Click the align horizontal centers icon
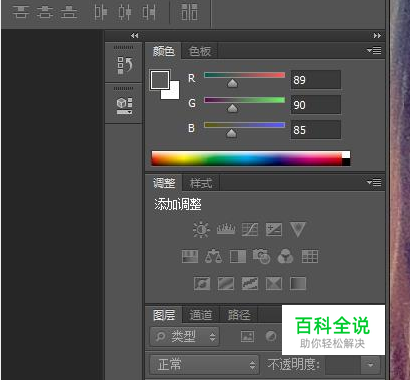This screenshot has height=380, width=410. [x=125, y=12]
